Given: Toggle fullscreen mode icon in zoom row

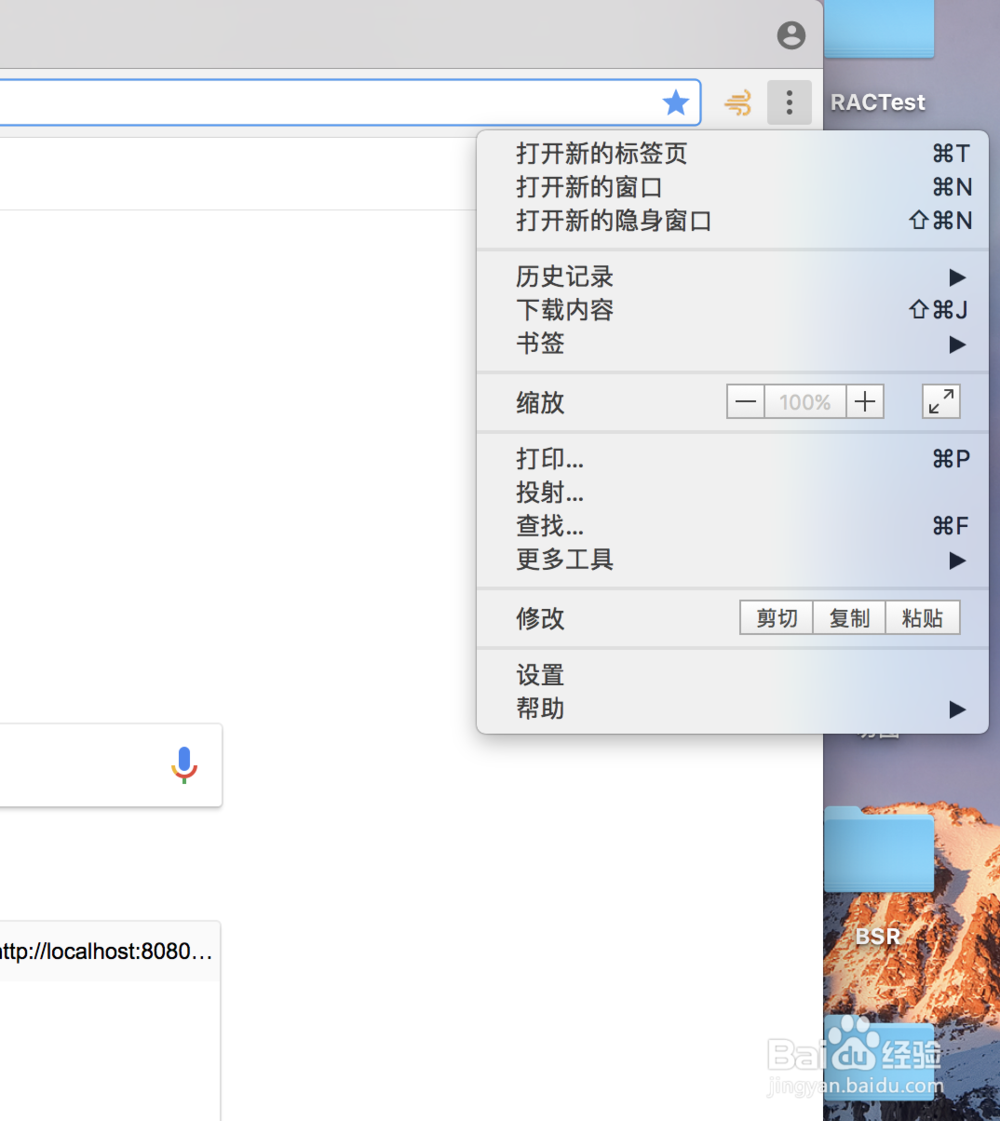Looking at the screenshot, I should [941, 402].
